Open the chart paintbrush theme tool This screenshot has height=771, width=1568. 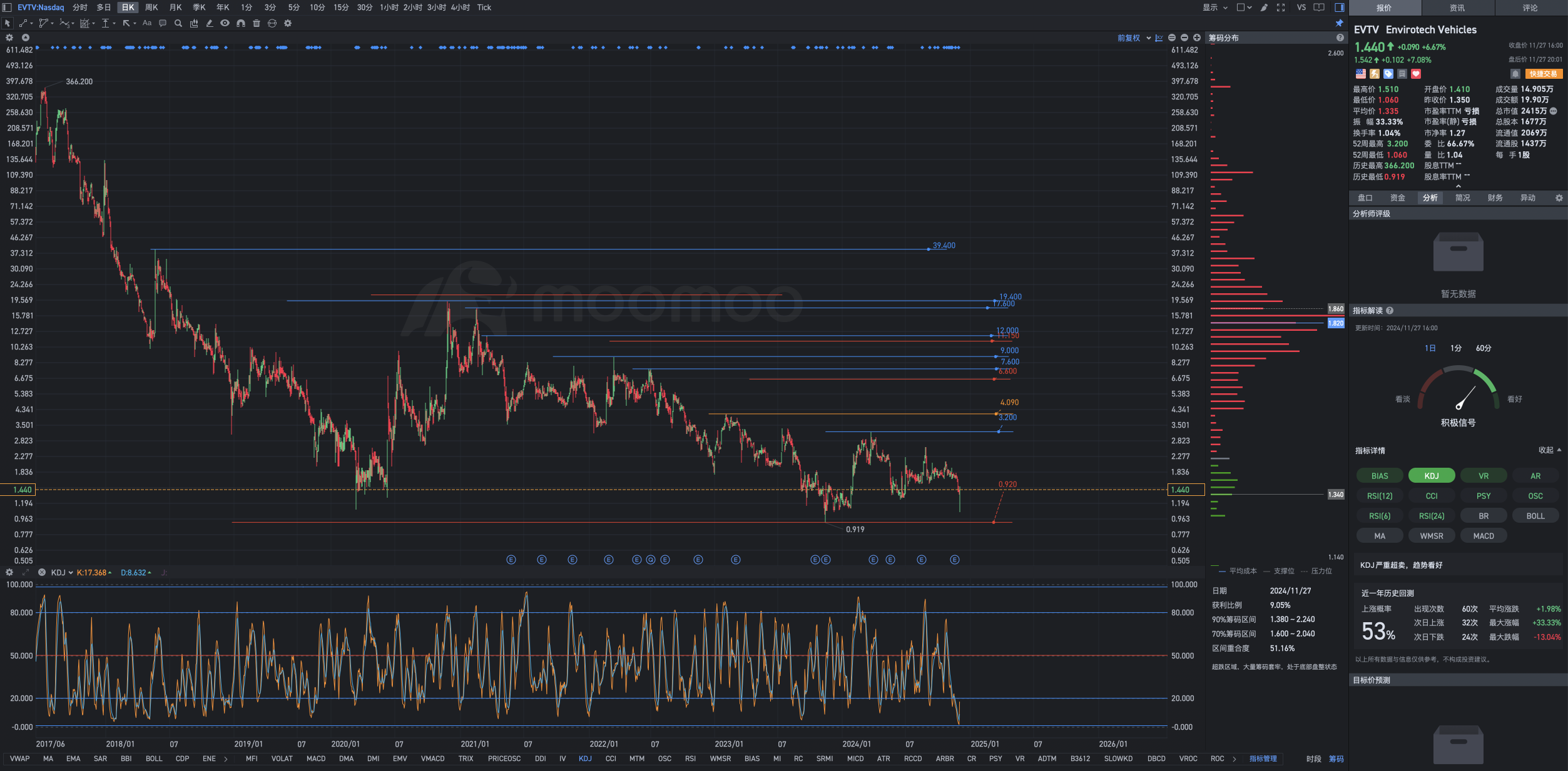1264,8
